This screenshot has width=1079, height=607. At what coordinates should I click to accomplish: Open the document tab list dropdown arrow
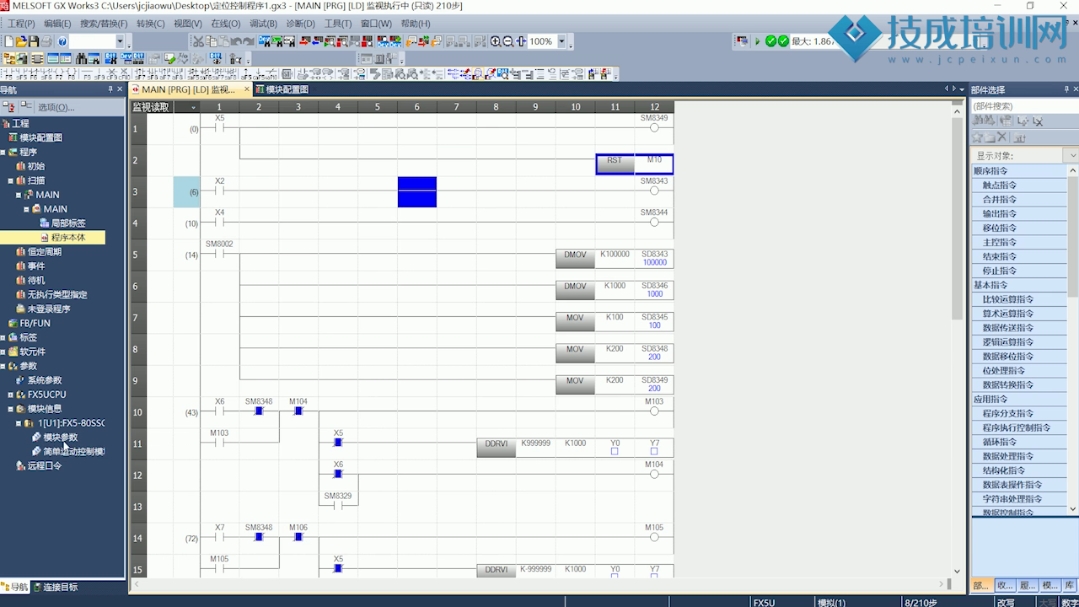click(x=961, y=89)
